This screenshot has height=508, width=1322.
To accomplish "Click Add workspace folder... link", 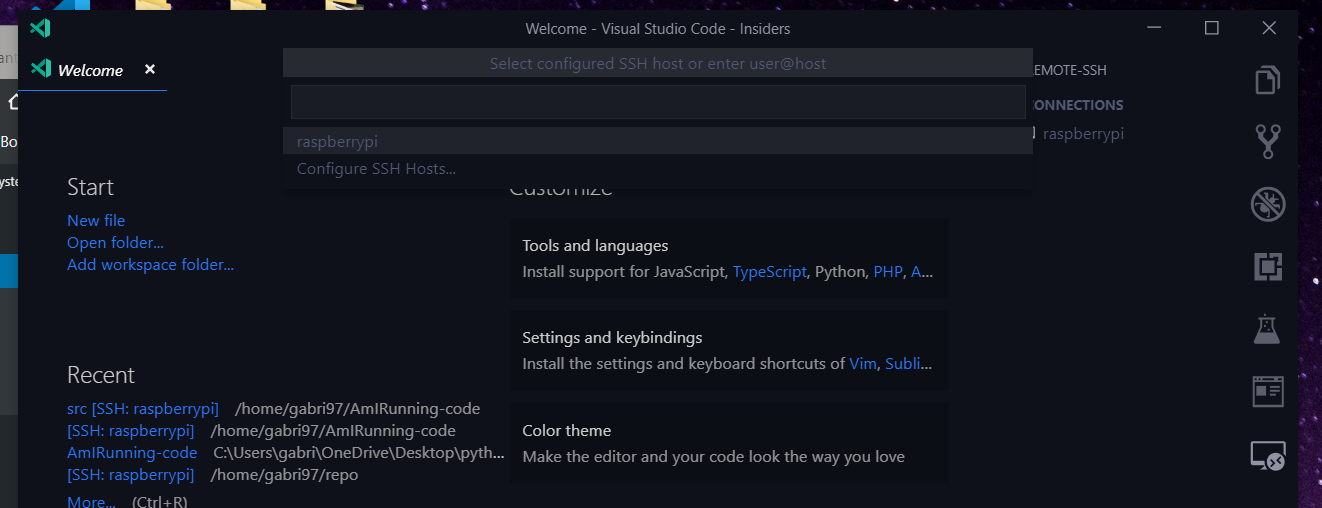I will click(x=150, y=264).
